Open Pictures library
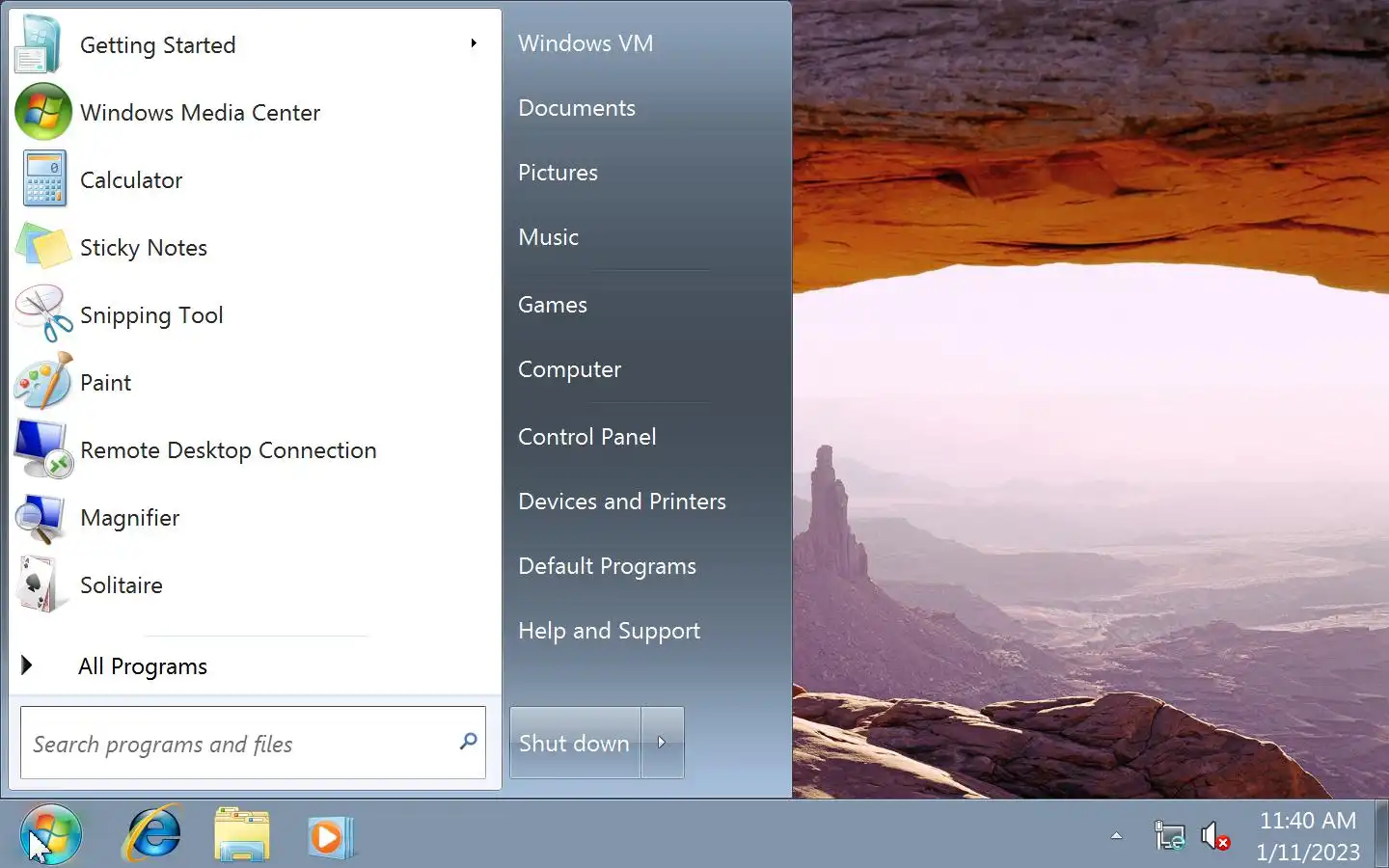Image resolution: width=1389 pixels, height=868 pixels. 558,173
